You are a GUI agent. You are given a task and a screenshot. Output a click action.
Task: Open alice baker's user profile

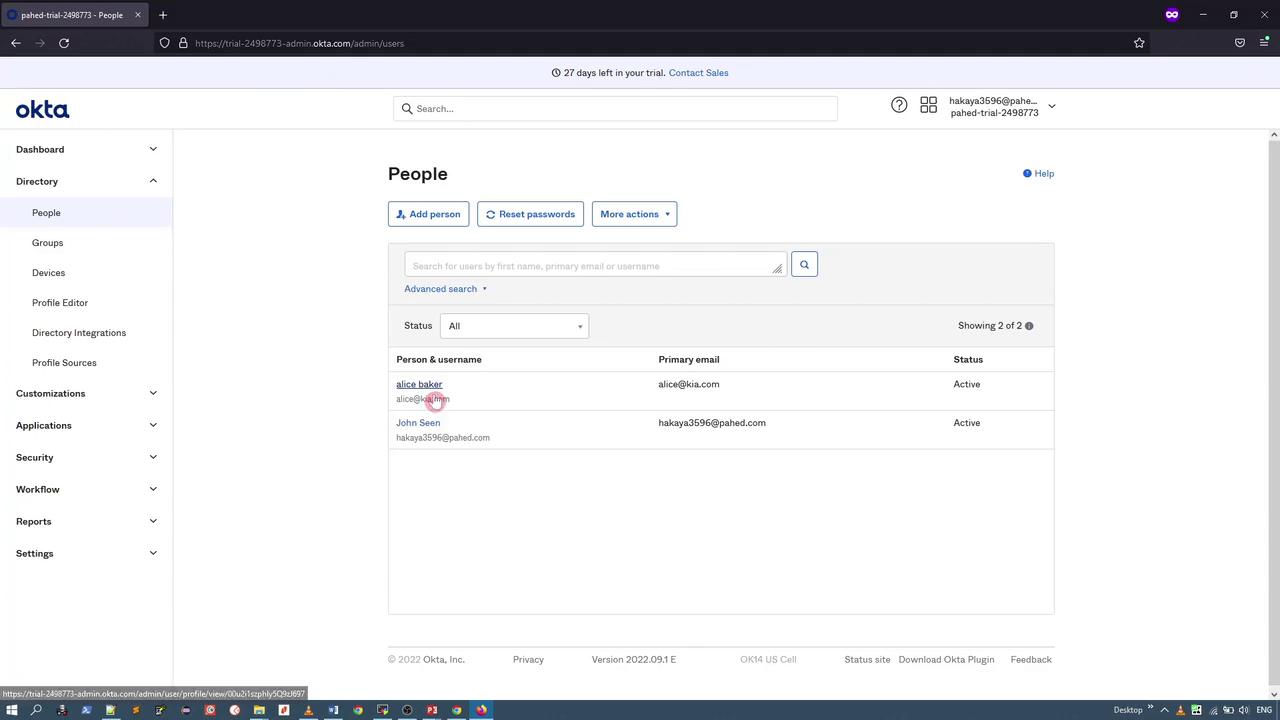click(419, 384)
